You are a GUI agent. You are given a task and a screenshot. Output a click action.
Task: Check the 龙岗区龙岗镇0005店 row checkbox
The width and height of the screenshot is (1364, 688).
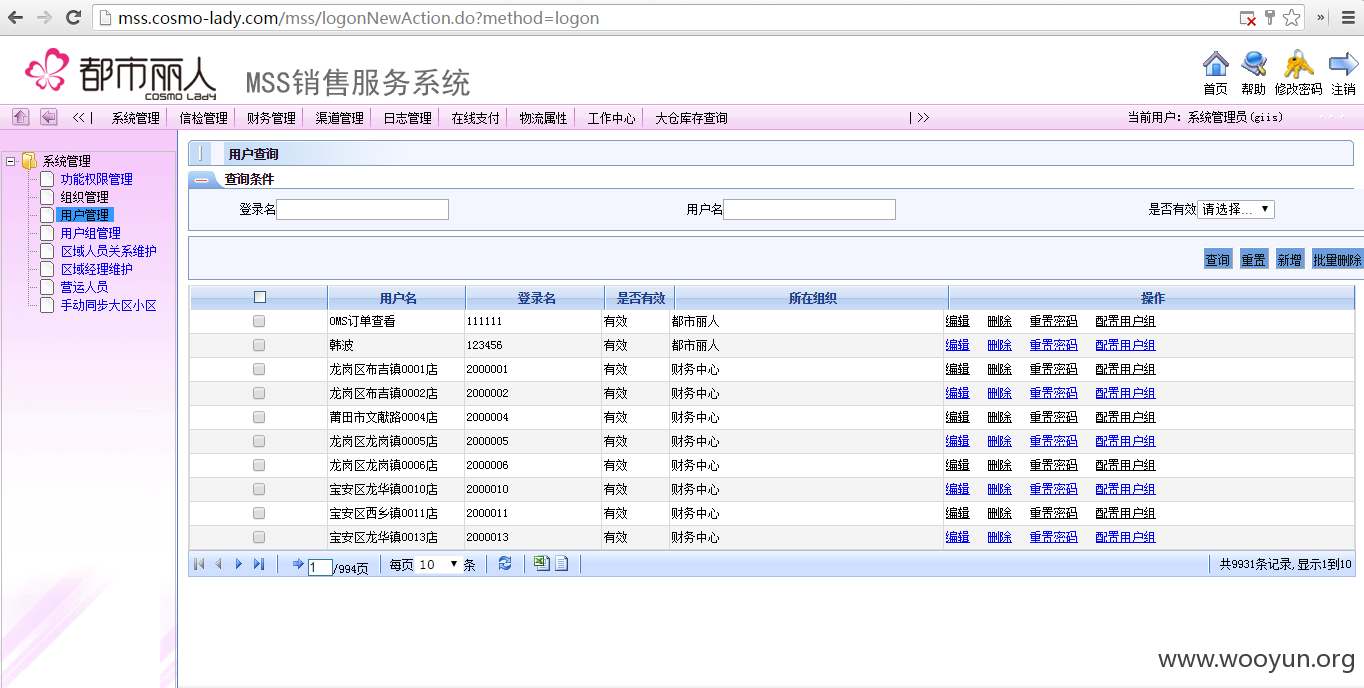tap(259, 441)
